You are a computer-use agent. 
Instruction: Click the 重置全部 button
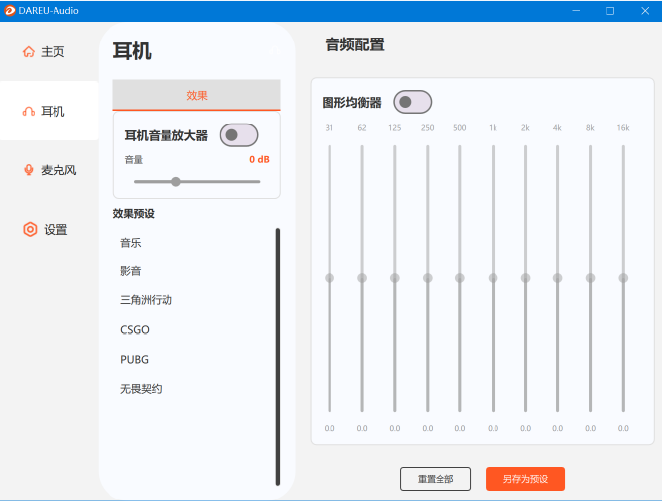coord(435,479)
